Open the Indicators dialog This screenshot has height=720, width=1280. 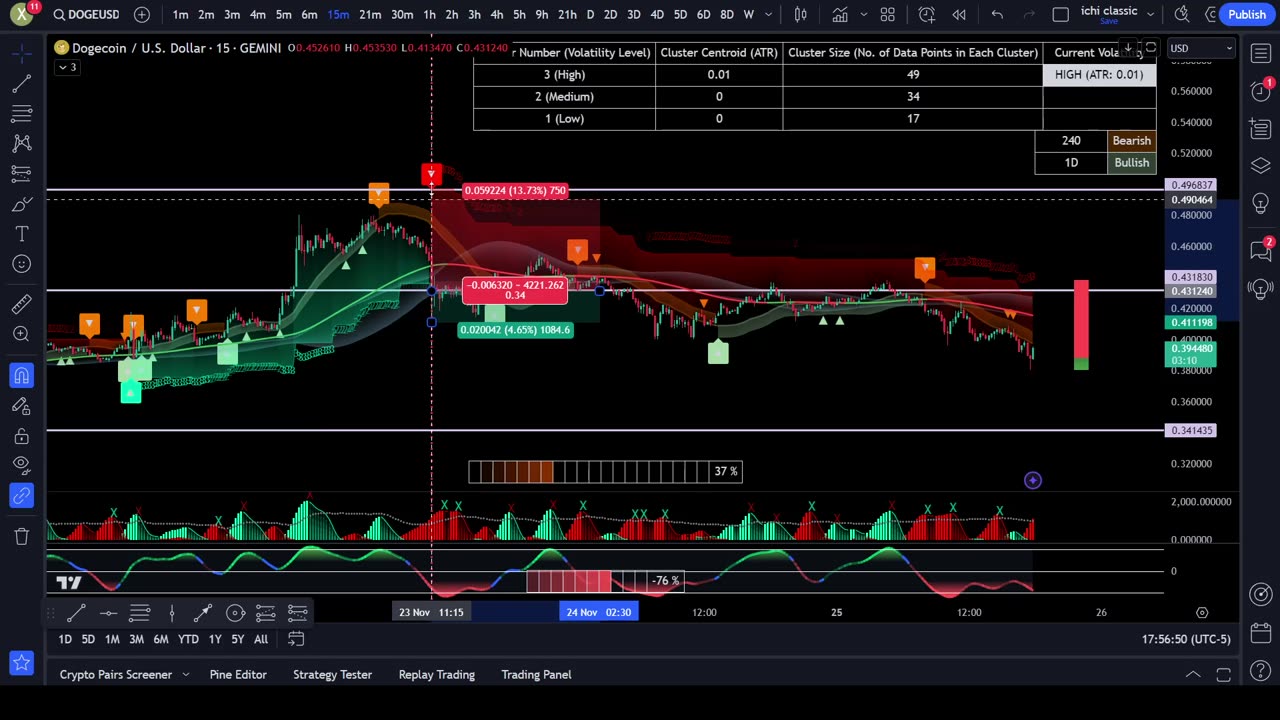point(840,14)
